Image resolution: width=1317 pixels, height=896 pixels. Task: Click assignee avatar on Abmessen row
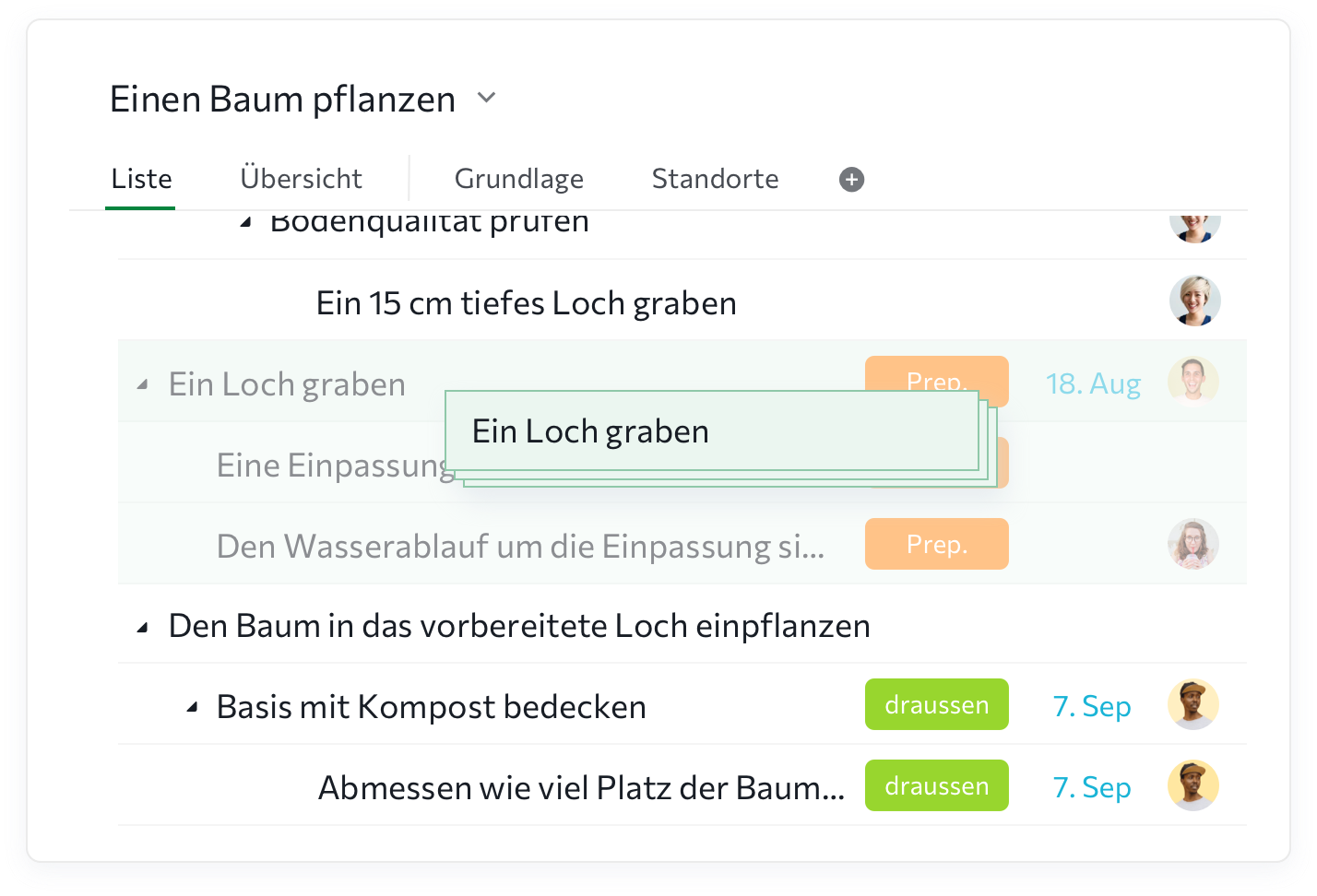click(1192, 785)
